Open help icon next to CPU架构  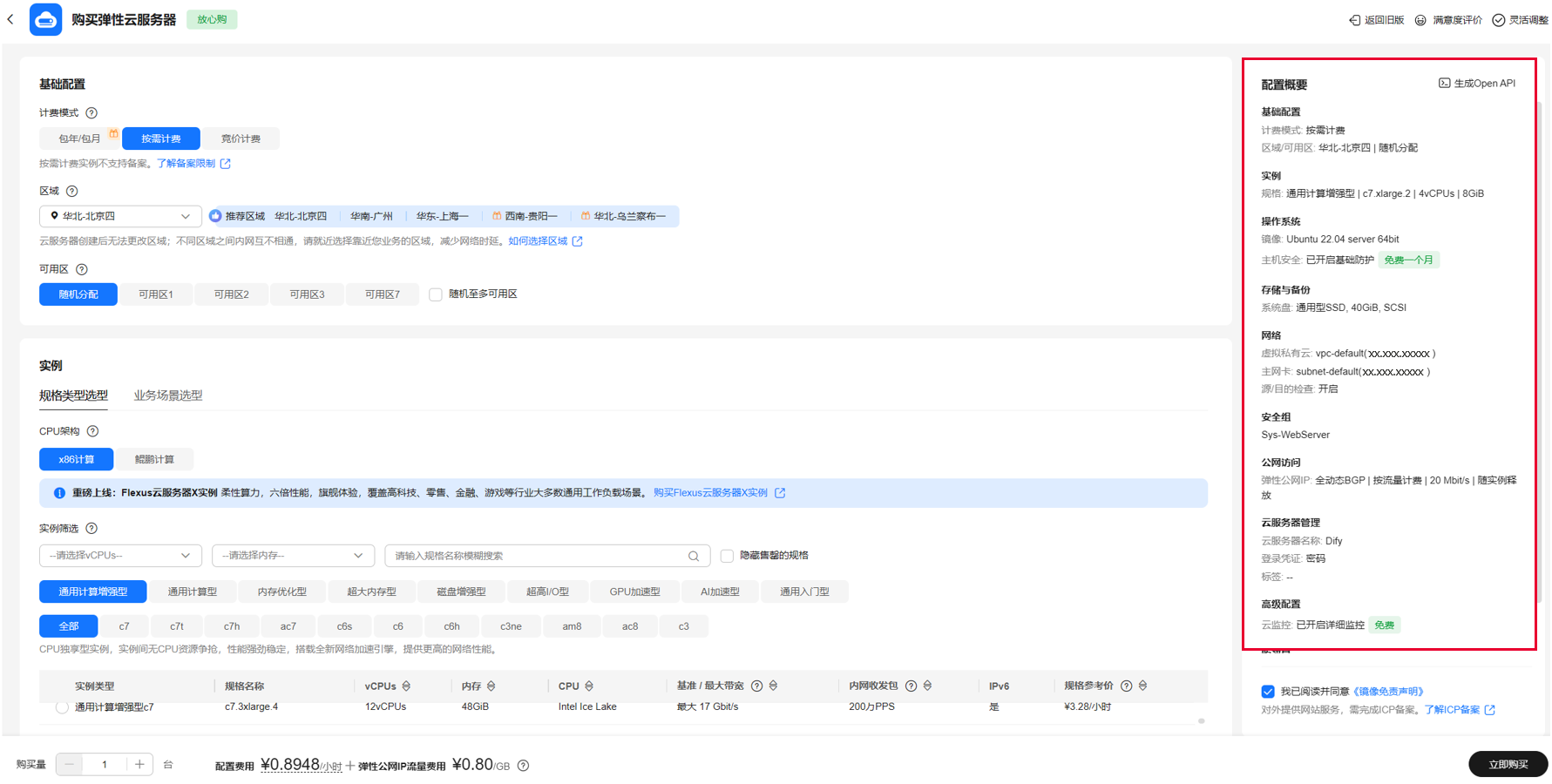click(x=92, y=431)
